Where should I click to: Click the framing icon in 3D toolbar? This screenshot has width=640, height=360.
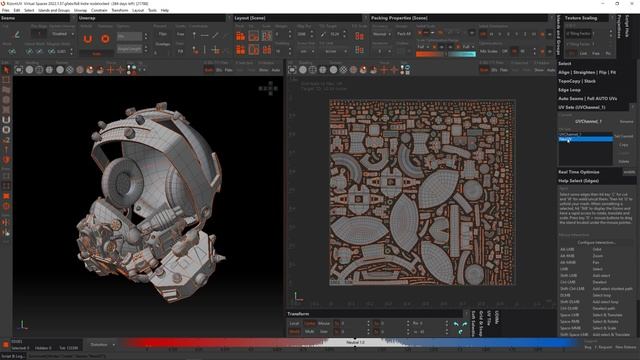[x=19, y=70]
